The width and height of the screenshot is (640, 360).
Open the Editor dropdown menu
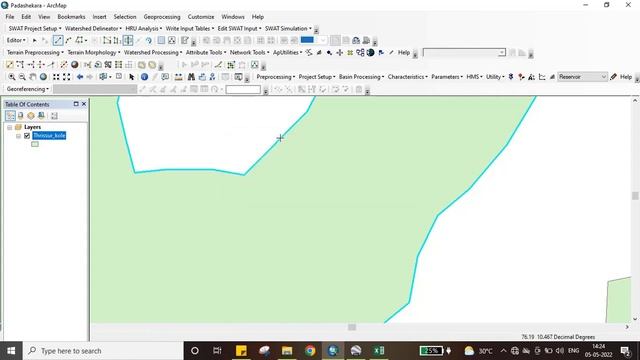(16, 40)
